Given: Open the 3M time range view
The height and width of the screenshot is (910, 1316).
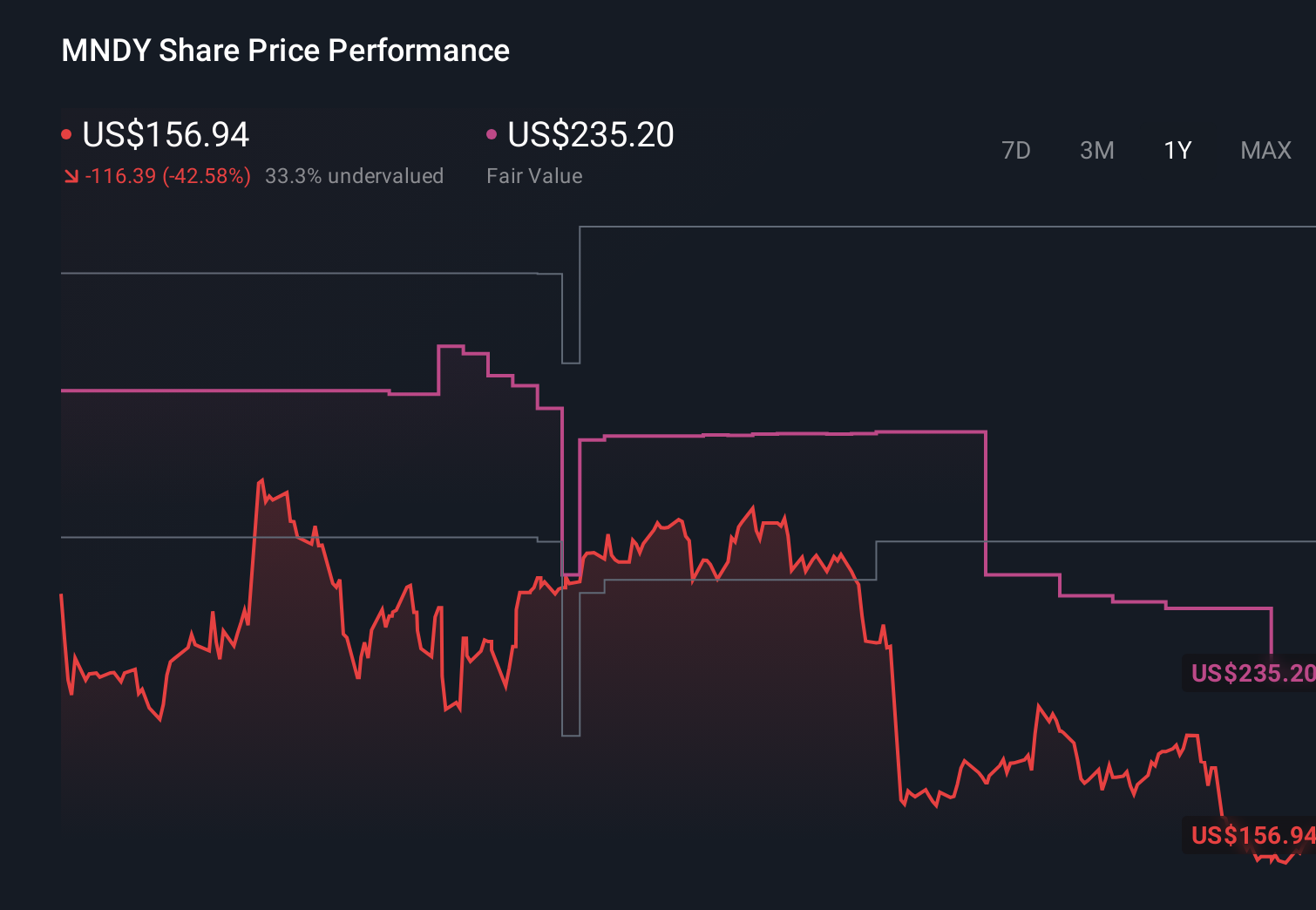Looking at the screenshot, I should (1097, 150).
